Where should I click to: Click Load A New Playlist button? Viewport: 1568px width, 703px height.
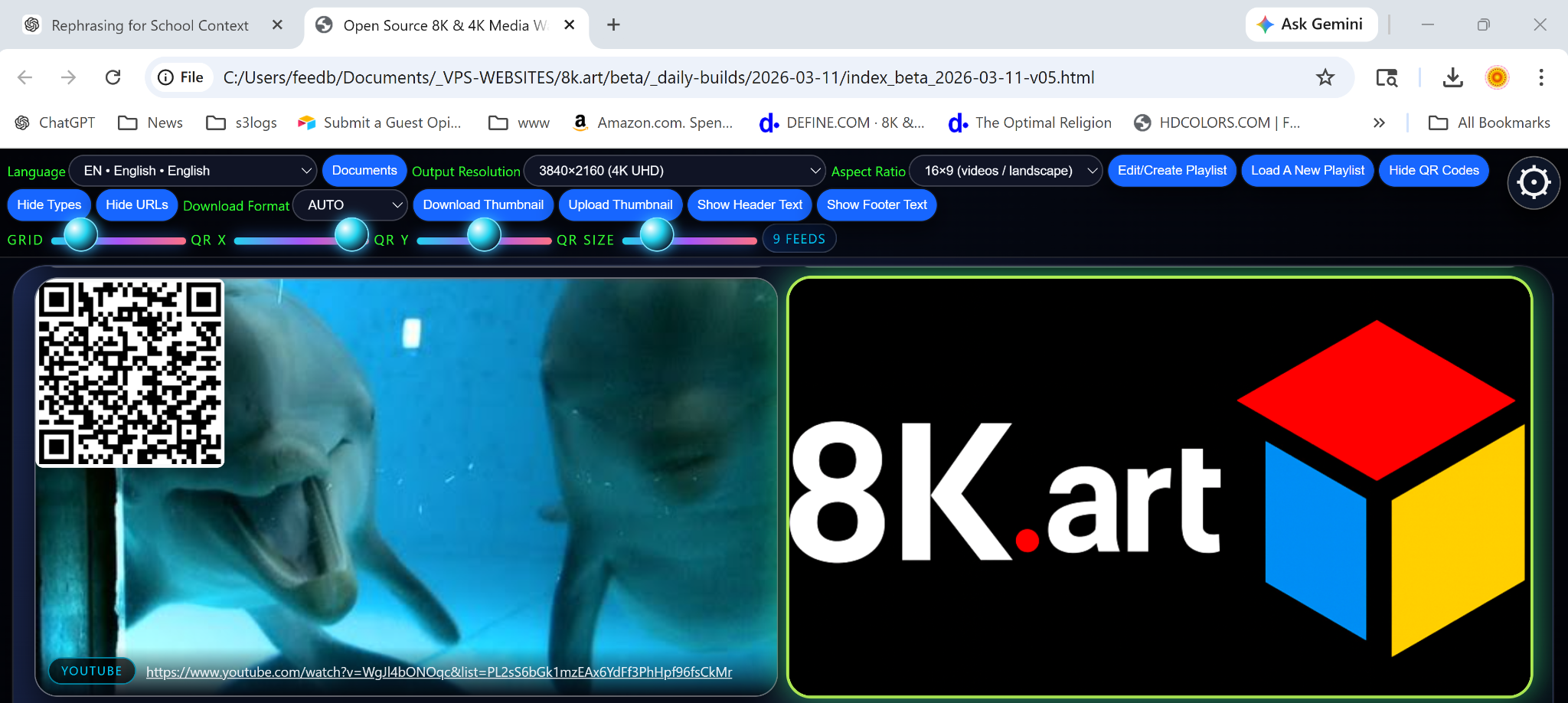coord(1308,171)
